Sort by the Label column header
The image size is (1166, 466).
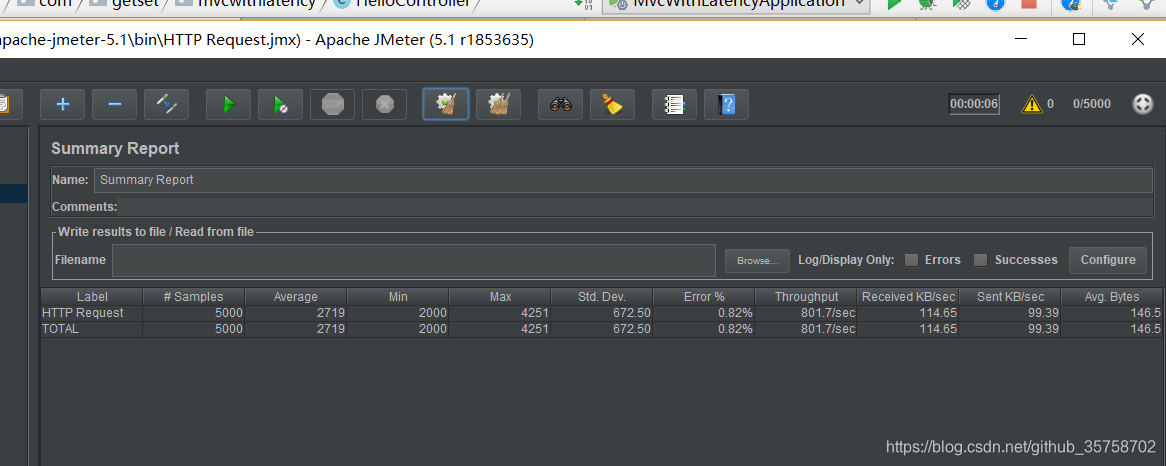pos(92,297)
